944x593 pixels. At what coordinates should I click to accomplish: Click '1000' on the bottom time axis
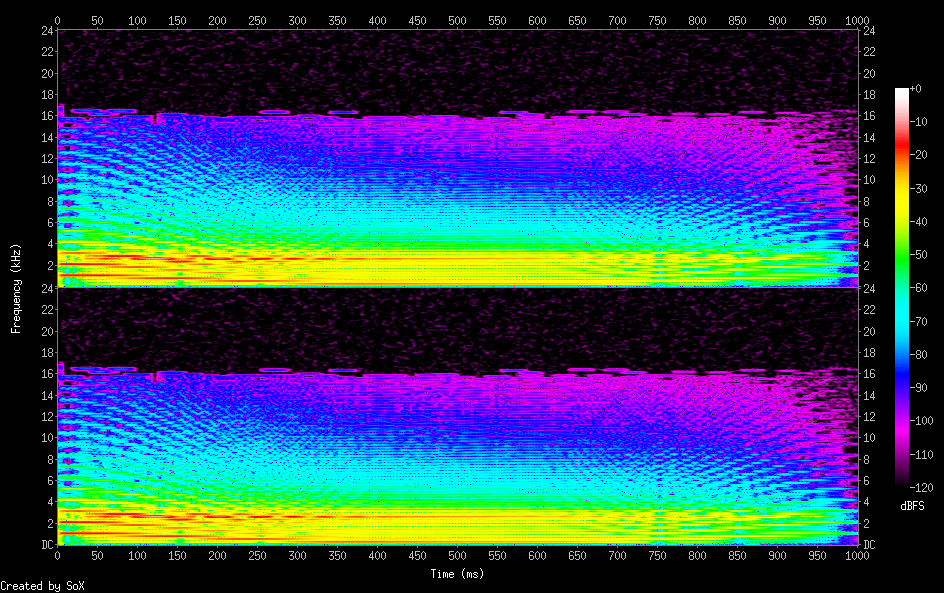coord(857,556)
